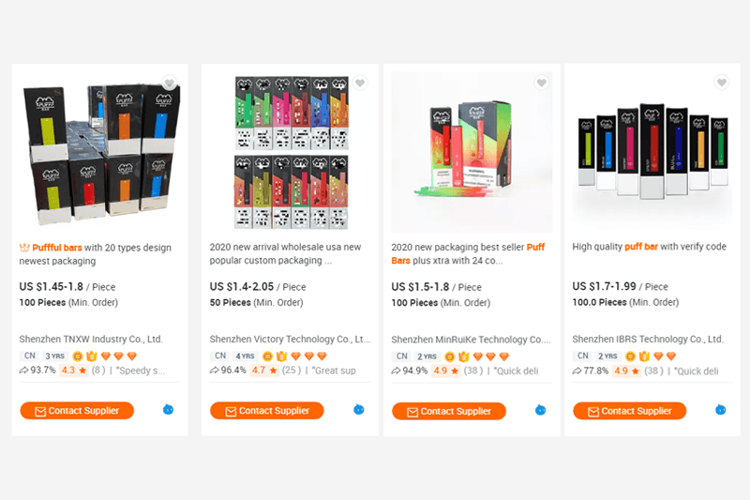Toggle heart on Shenzhen Victory Technology product
750x500 pixels.
[x=360, y=83]
